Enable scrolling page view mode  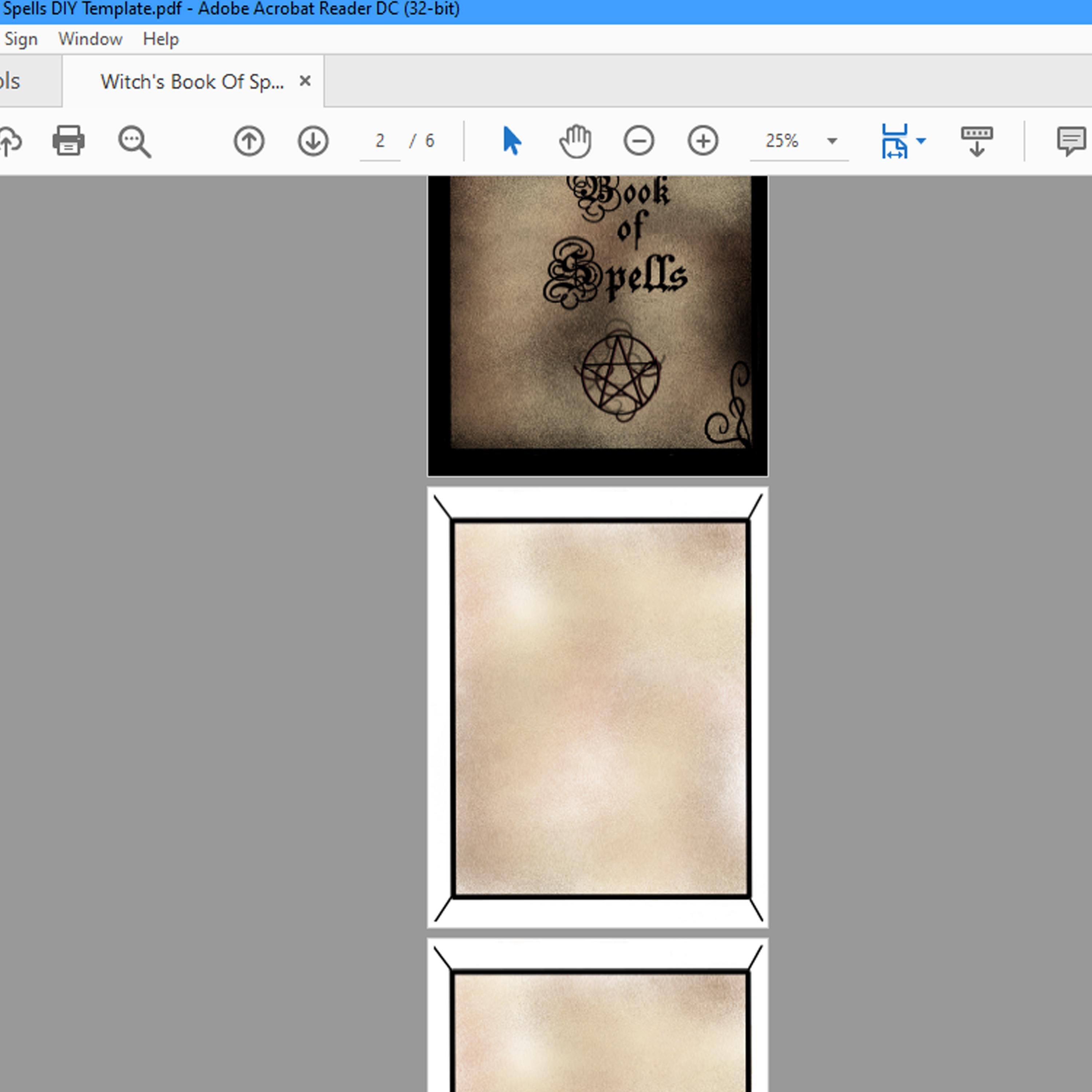[x=977, y=141]
